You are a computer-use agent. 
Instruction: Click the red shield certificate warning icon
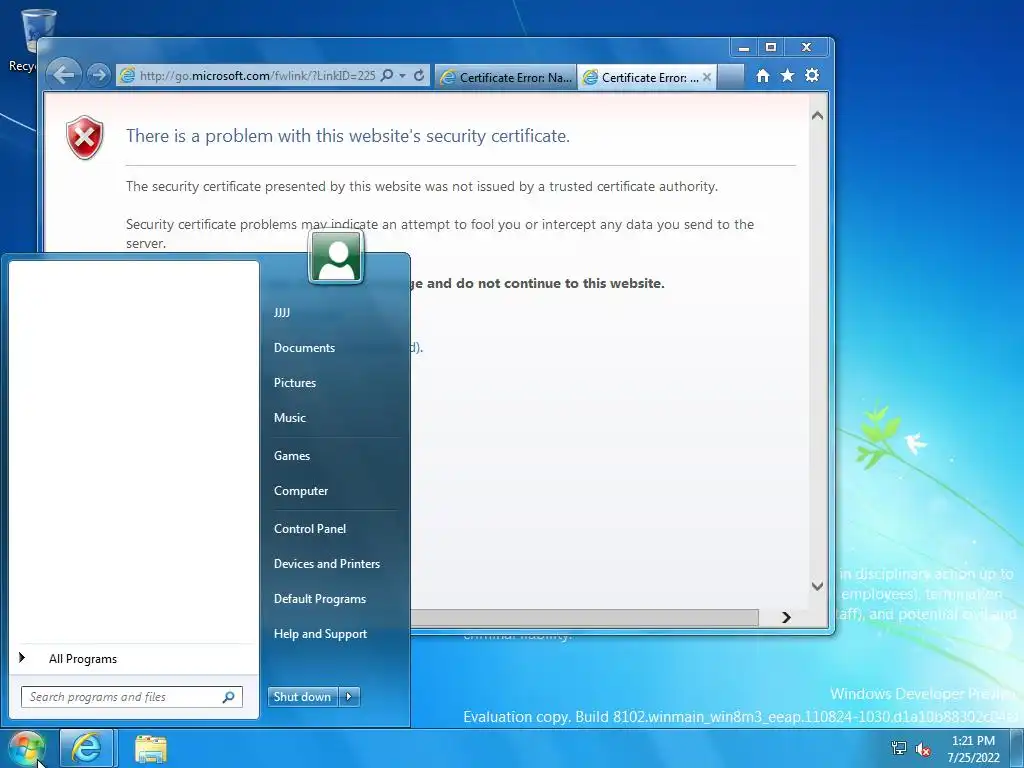[85, 137]
